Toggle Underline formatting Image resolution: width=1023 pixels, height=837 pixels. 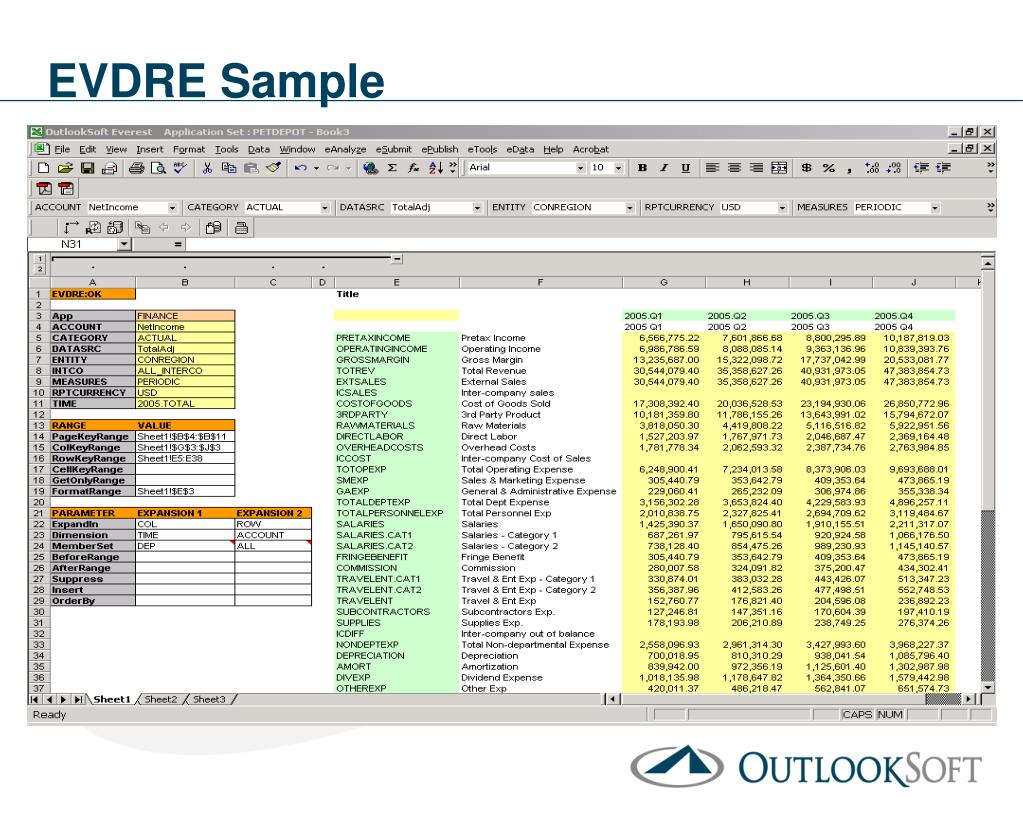click(686, 168)
